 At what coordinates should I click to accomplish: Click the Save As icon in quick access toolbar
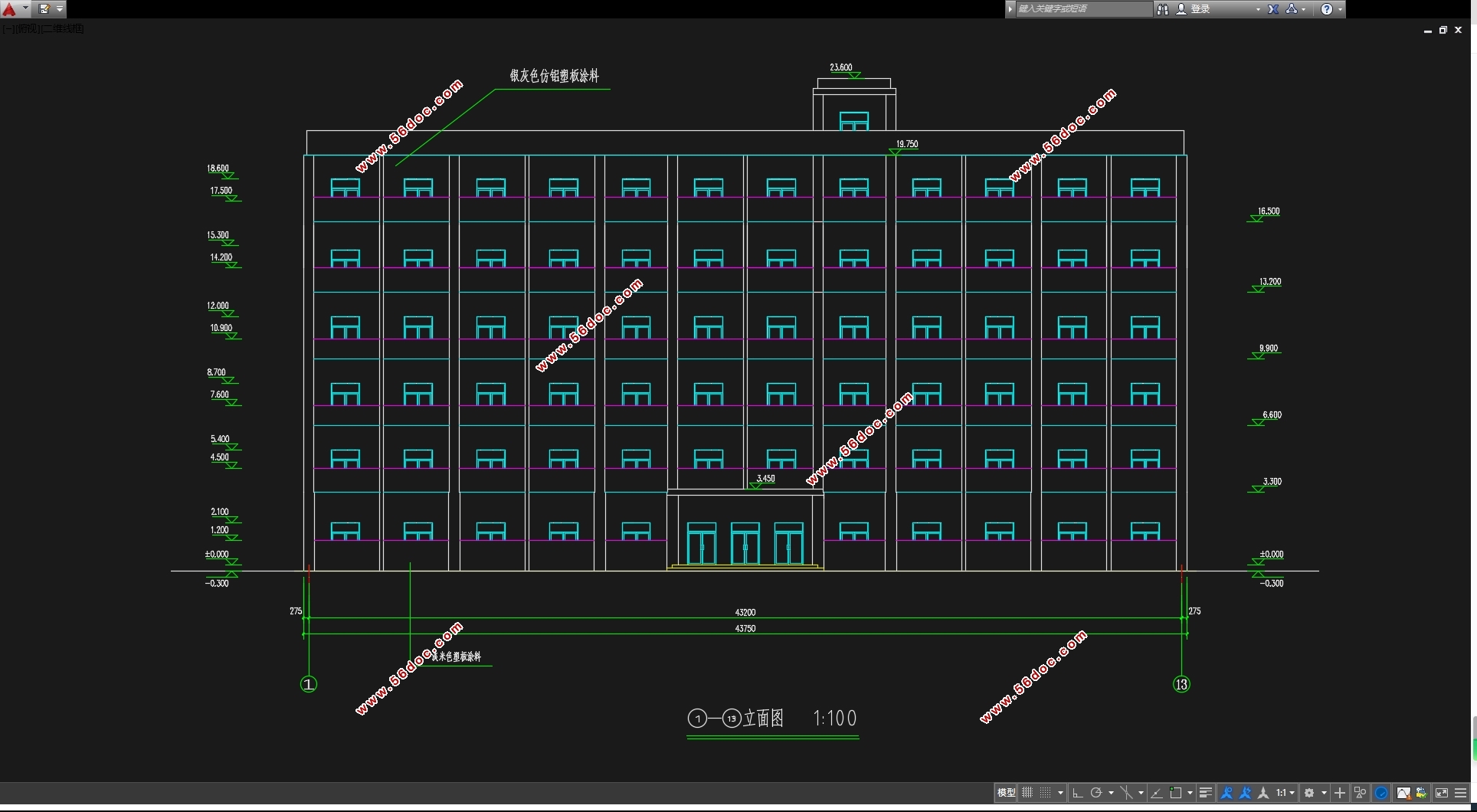(x=44, y=9)
